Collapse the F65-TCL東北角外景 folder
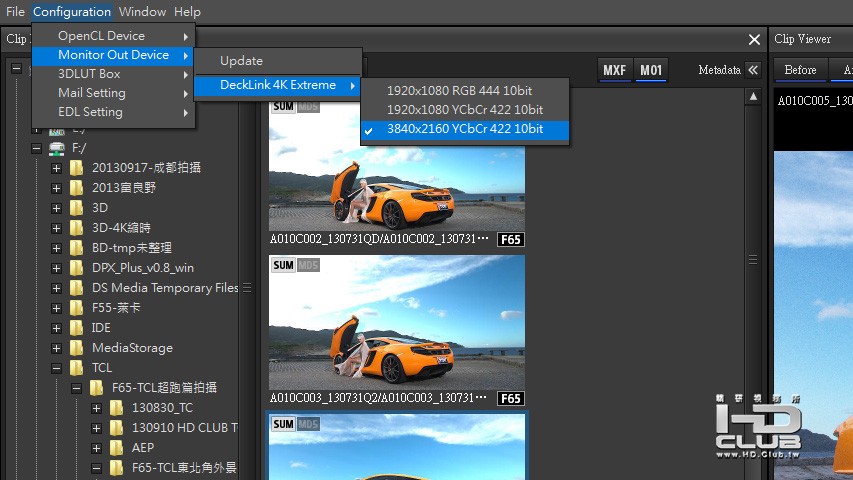The width and height of the screenshot is (853, 480). [96, 468]
